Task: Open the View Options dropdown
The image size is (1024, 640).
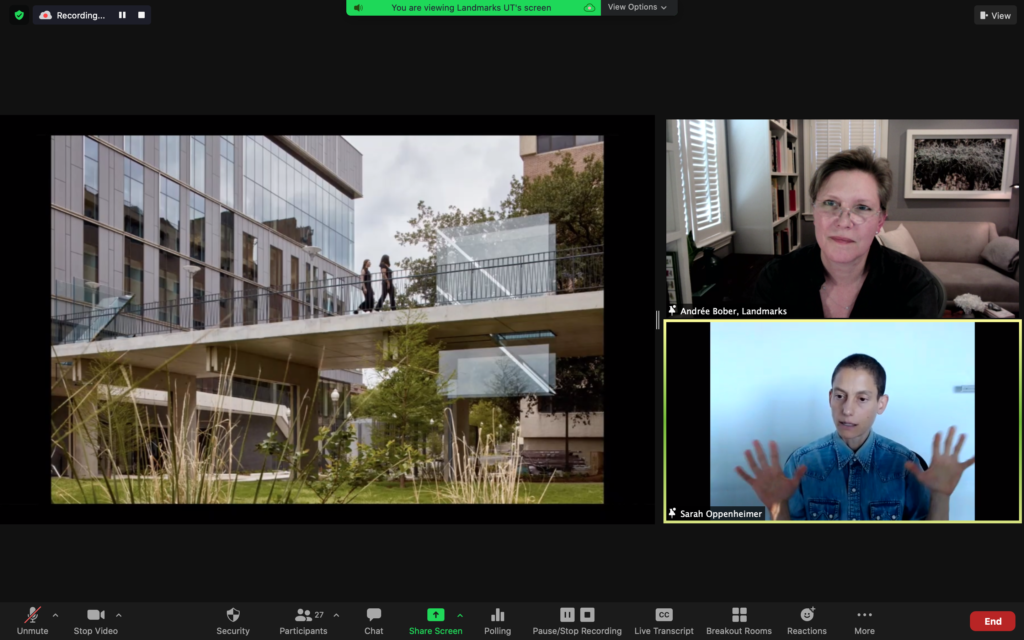Action: tap(637, 7)
